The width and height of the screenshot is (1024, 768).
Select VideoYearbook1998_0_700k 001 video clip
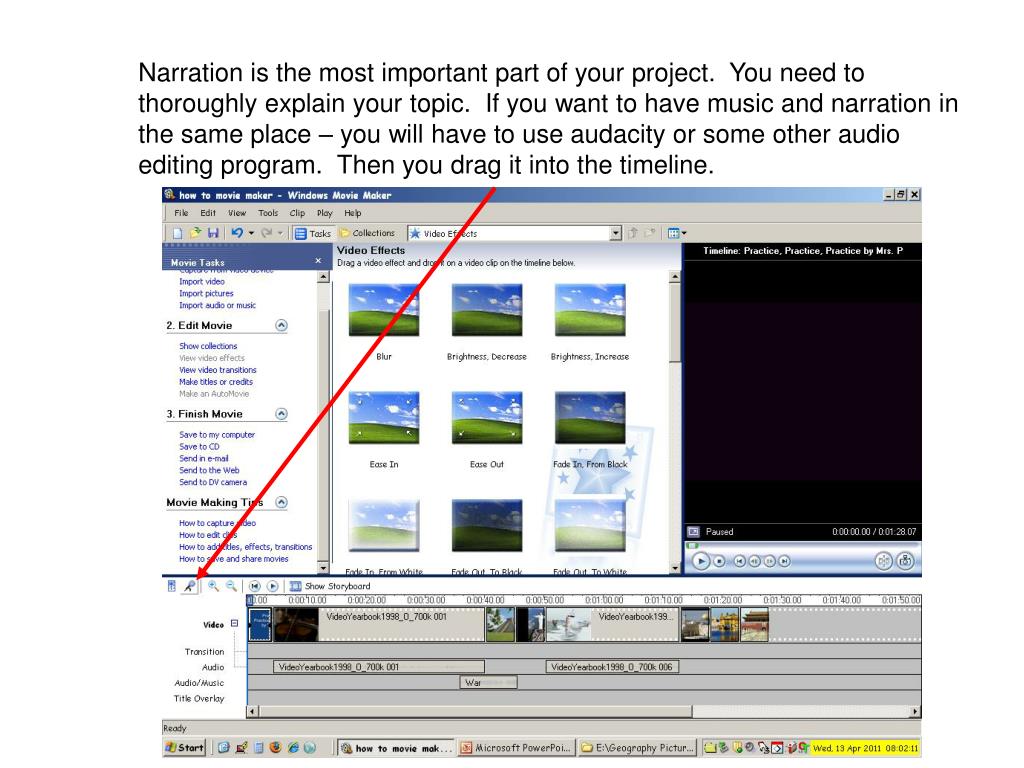click(x=379, y=624)
